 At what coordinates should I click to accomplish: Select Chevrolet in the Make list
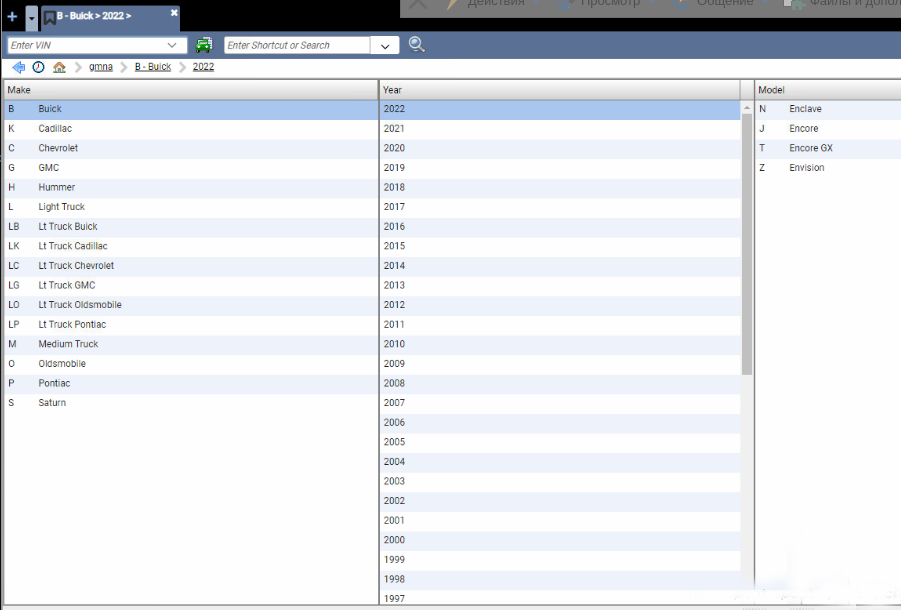click(58, 148)
